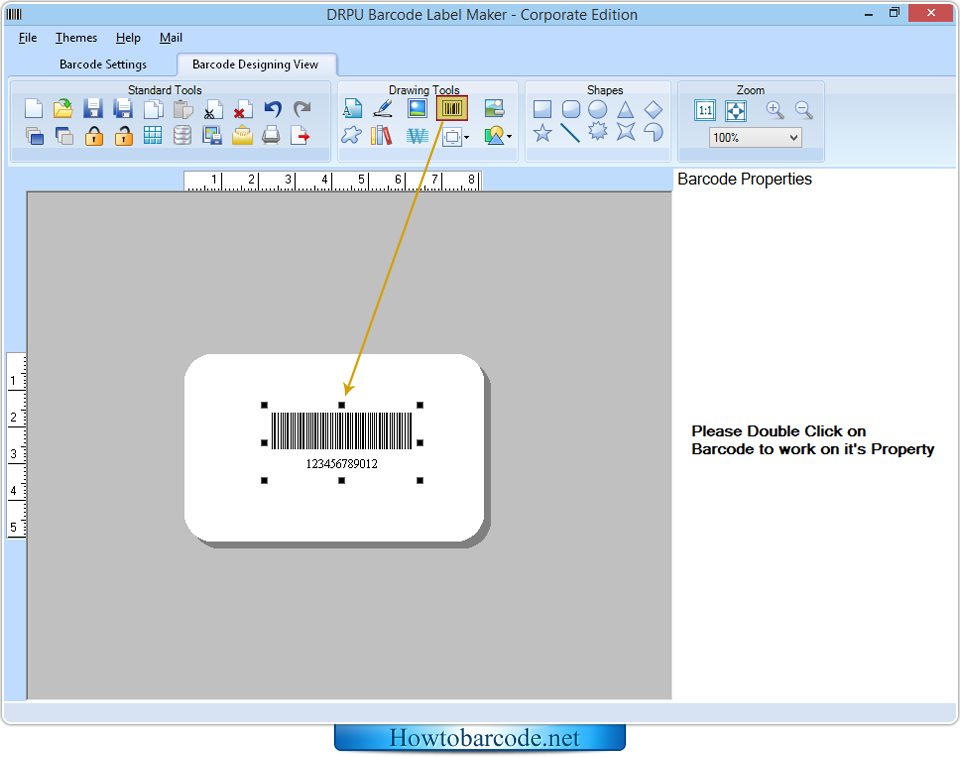
Task: Send the object to back
Action: (x=63, y=136)
